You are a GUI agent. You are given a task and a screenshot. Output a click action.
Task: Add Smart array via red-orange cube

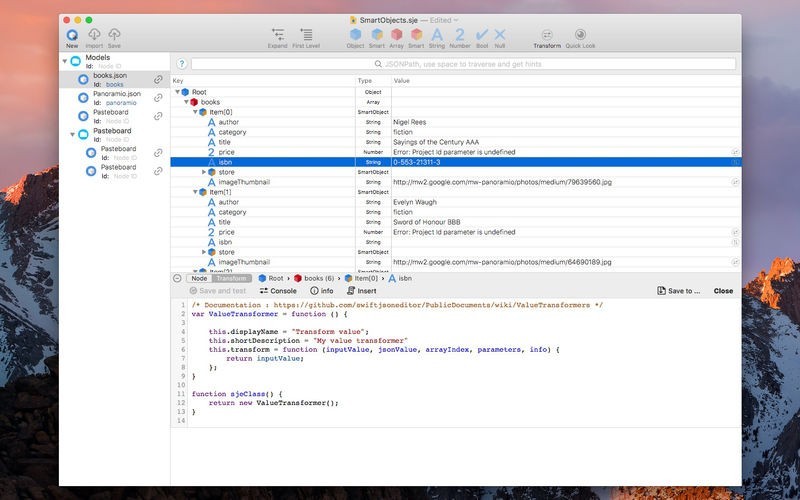click(x=416, y=34)
